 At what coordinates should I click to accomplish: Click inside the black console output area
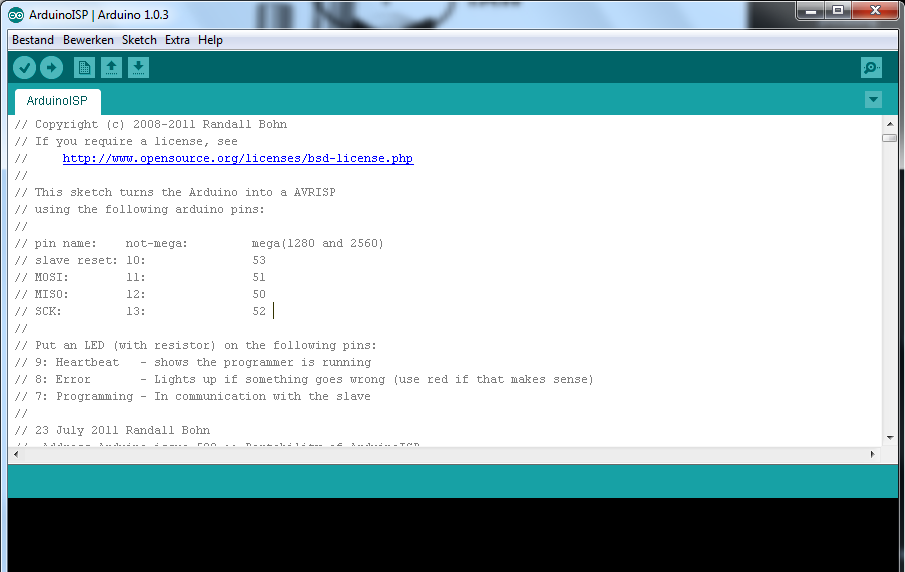point(452,534)
